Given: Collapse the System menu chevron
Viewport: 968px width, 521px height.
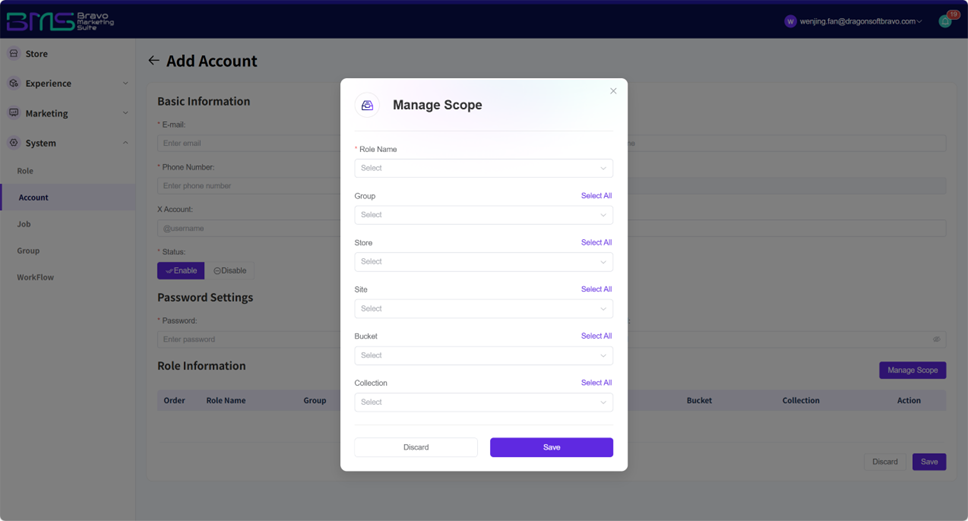Looking at the screenshot, I should [125, 143].
